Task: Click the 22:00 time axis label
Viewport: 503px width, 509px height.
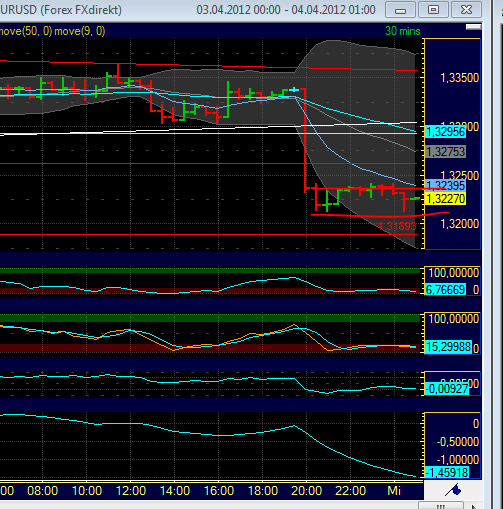Action: [350, 491]
